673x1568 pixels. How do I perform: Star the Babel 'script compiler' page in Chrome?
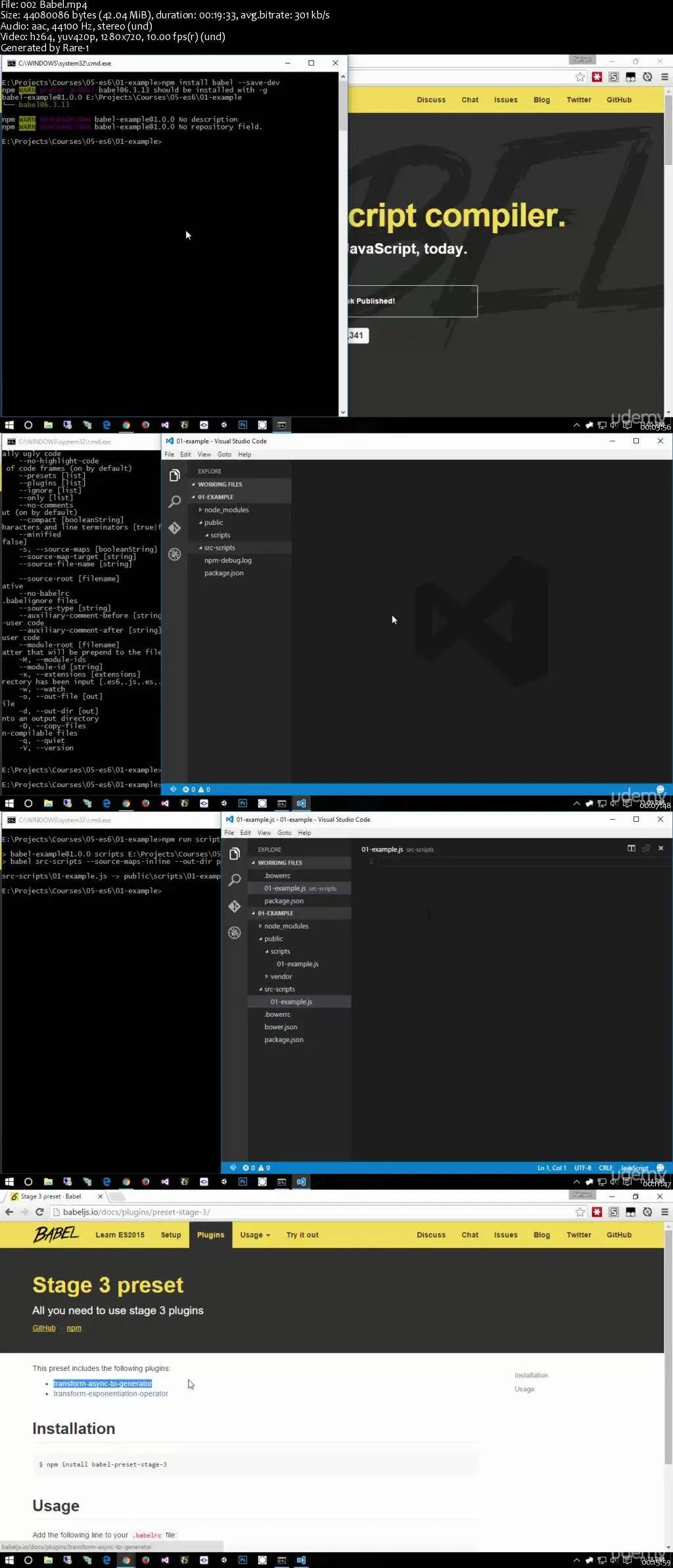tap(580, 77)
